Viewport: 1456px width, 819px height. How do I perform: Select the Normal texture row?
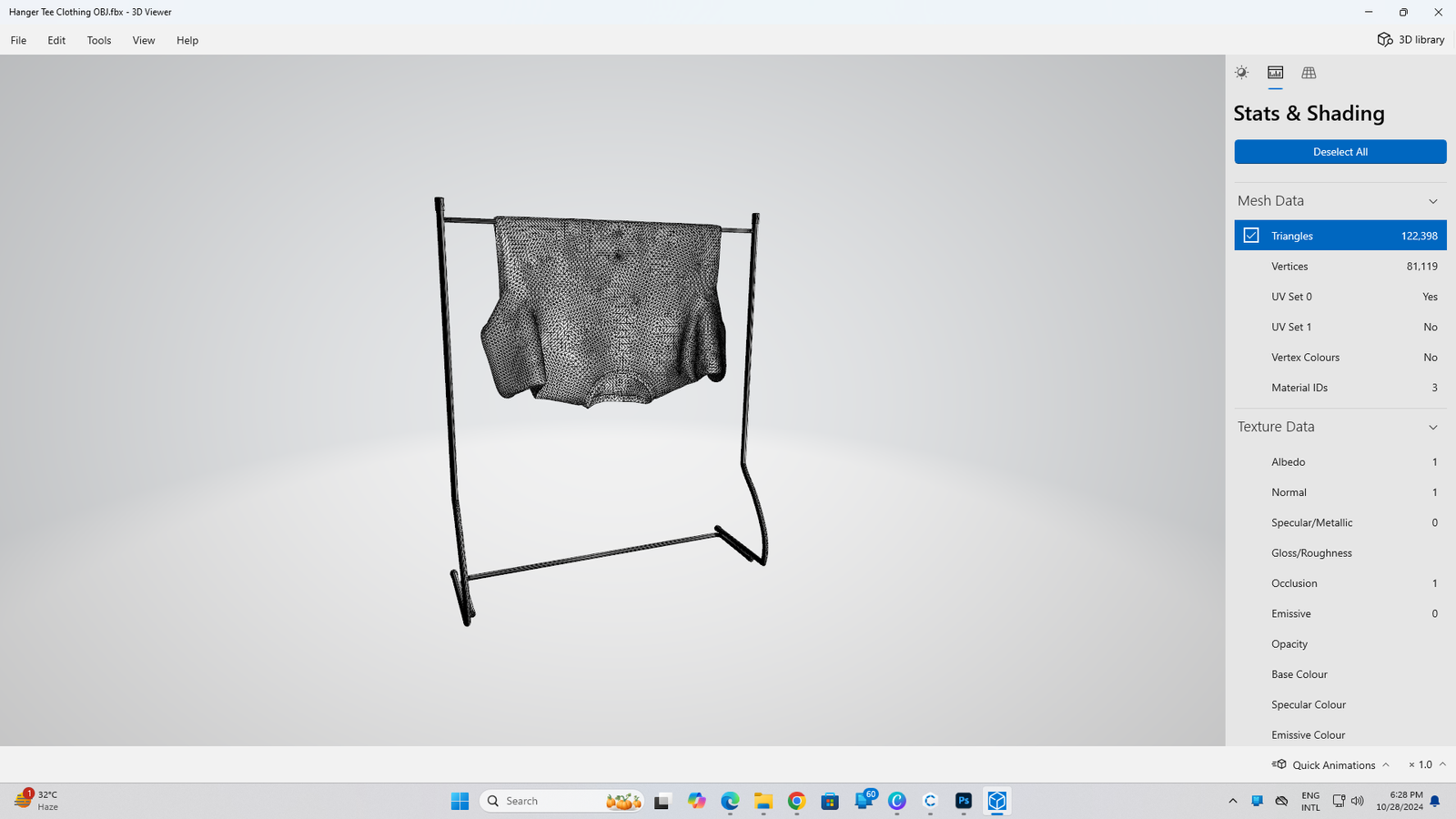[1340, 492]
